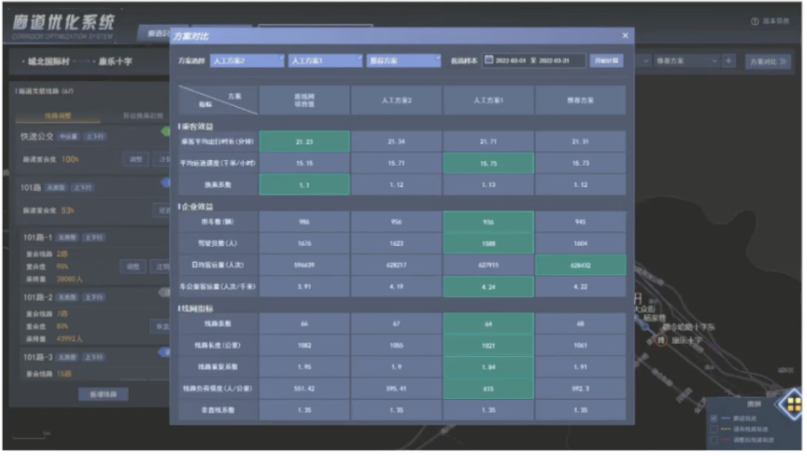Click the 新增线路 button

click(x=103, y=394)
